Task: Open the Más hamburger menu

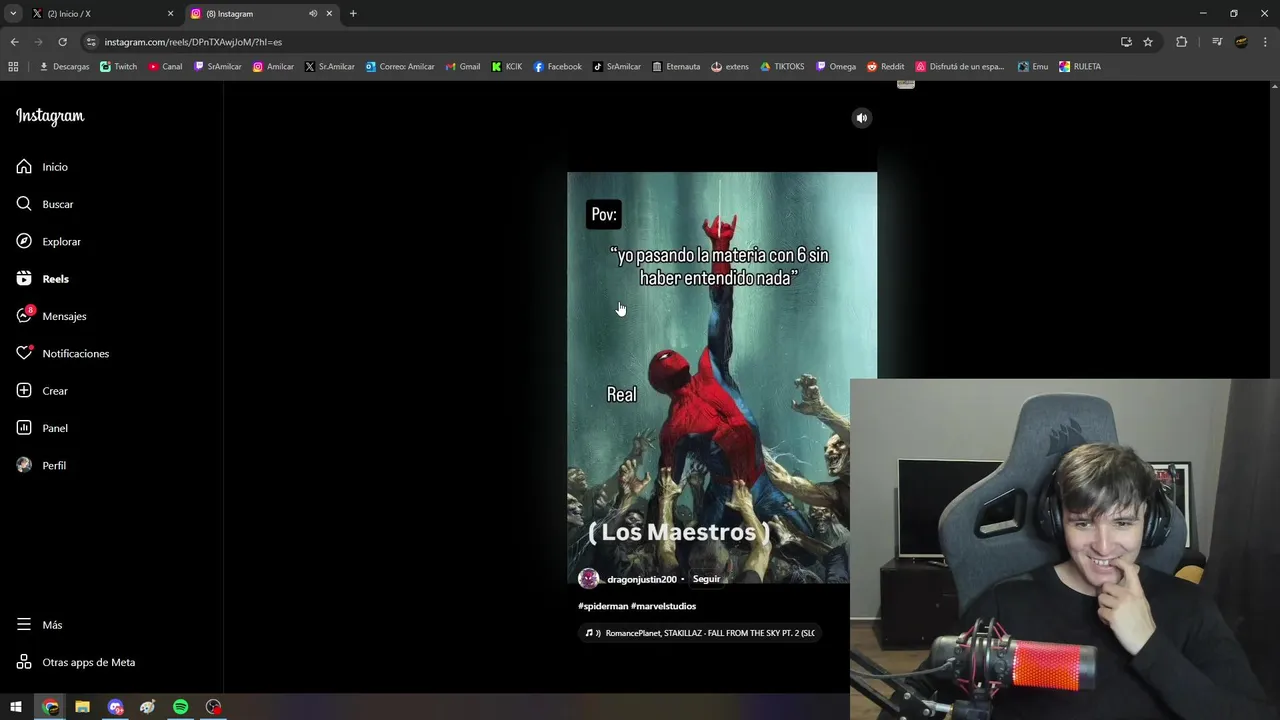Action: [39, 625]
